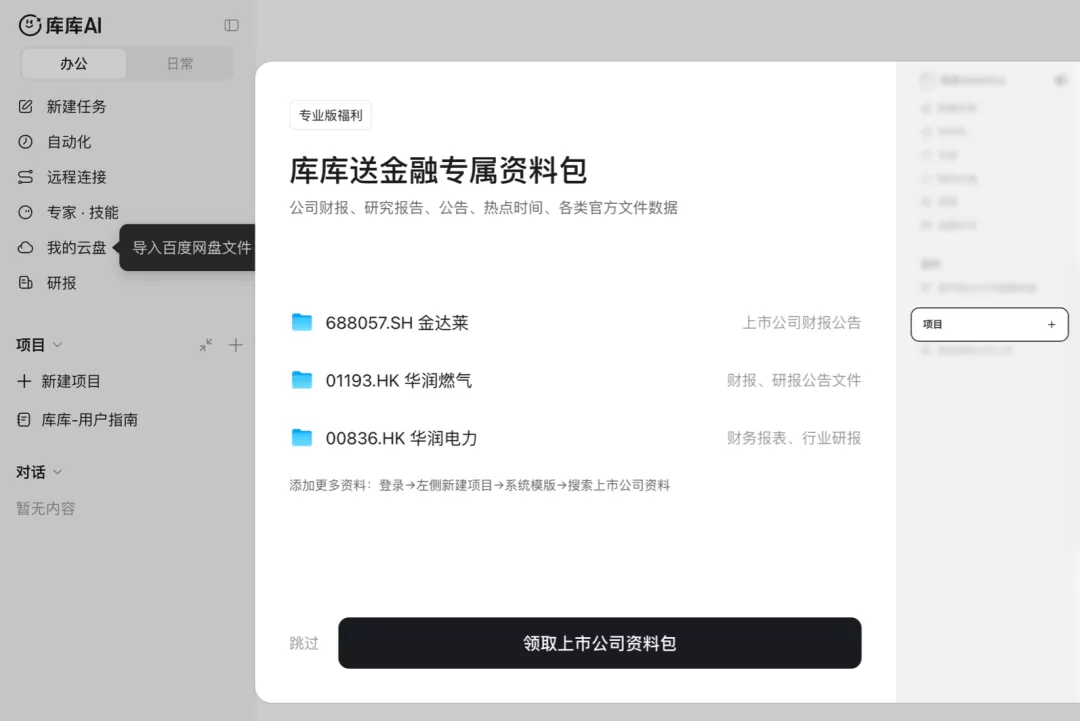Click the plus icon before 新建项目
Viewport: 1080px width, 721px height.
[24, 381]
